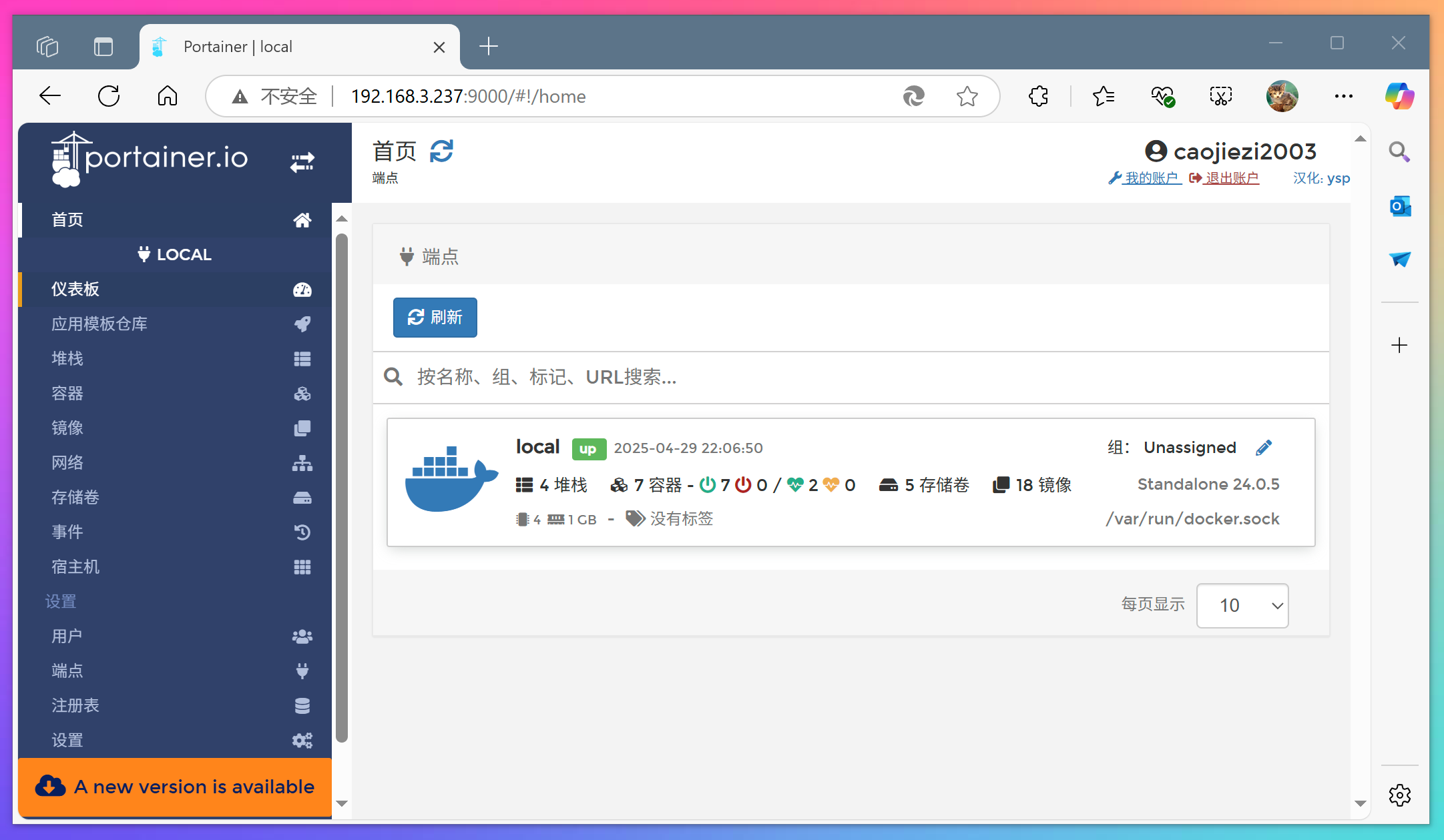1444x840 pixels.
Task: Open the 仪表板 dashboard icon in sidebar
Action: [302, 290]
